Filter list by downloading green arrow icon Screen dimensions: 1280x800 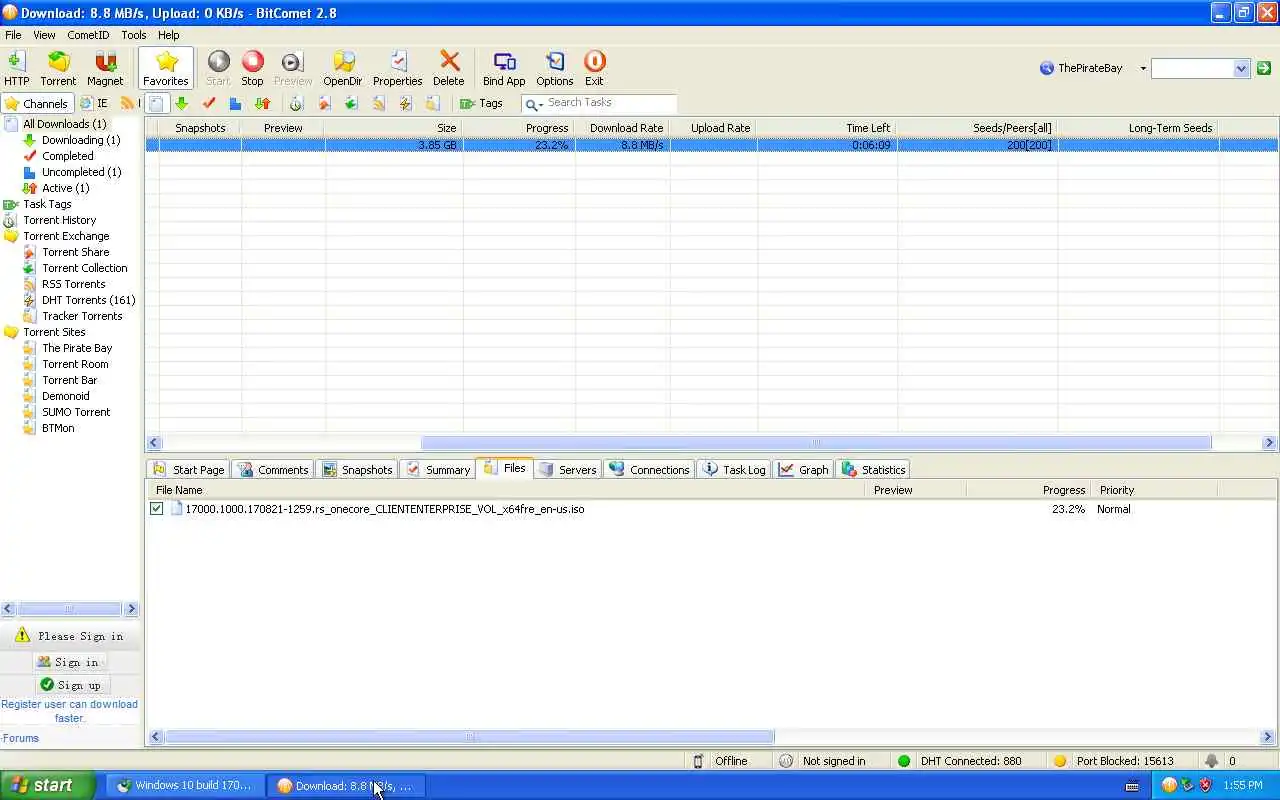click(x=181, y=103)
